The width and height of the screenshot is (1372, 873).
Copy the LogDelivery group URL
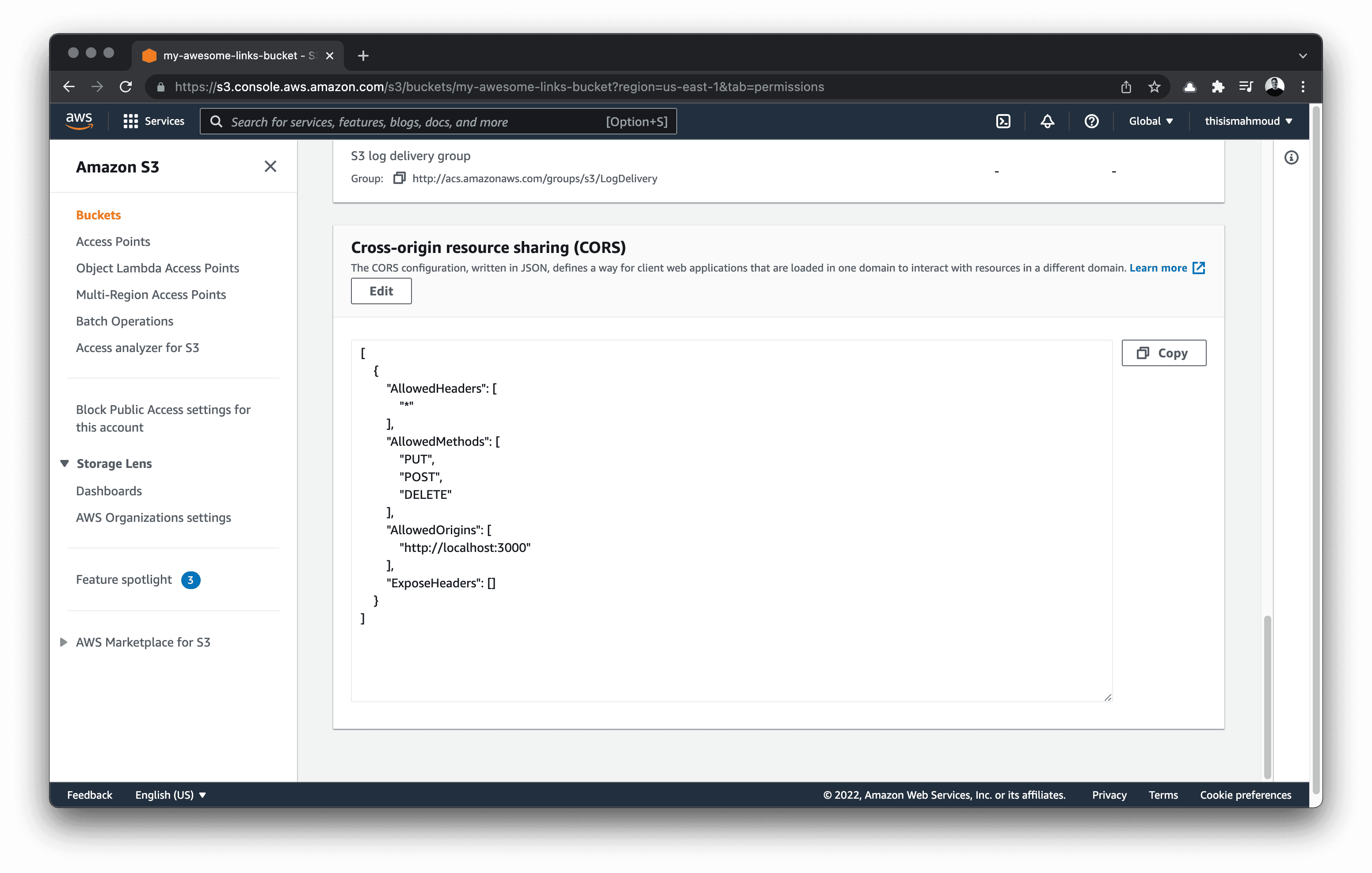(400, 179)
